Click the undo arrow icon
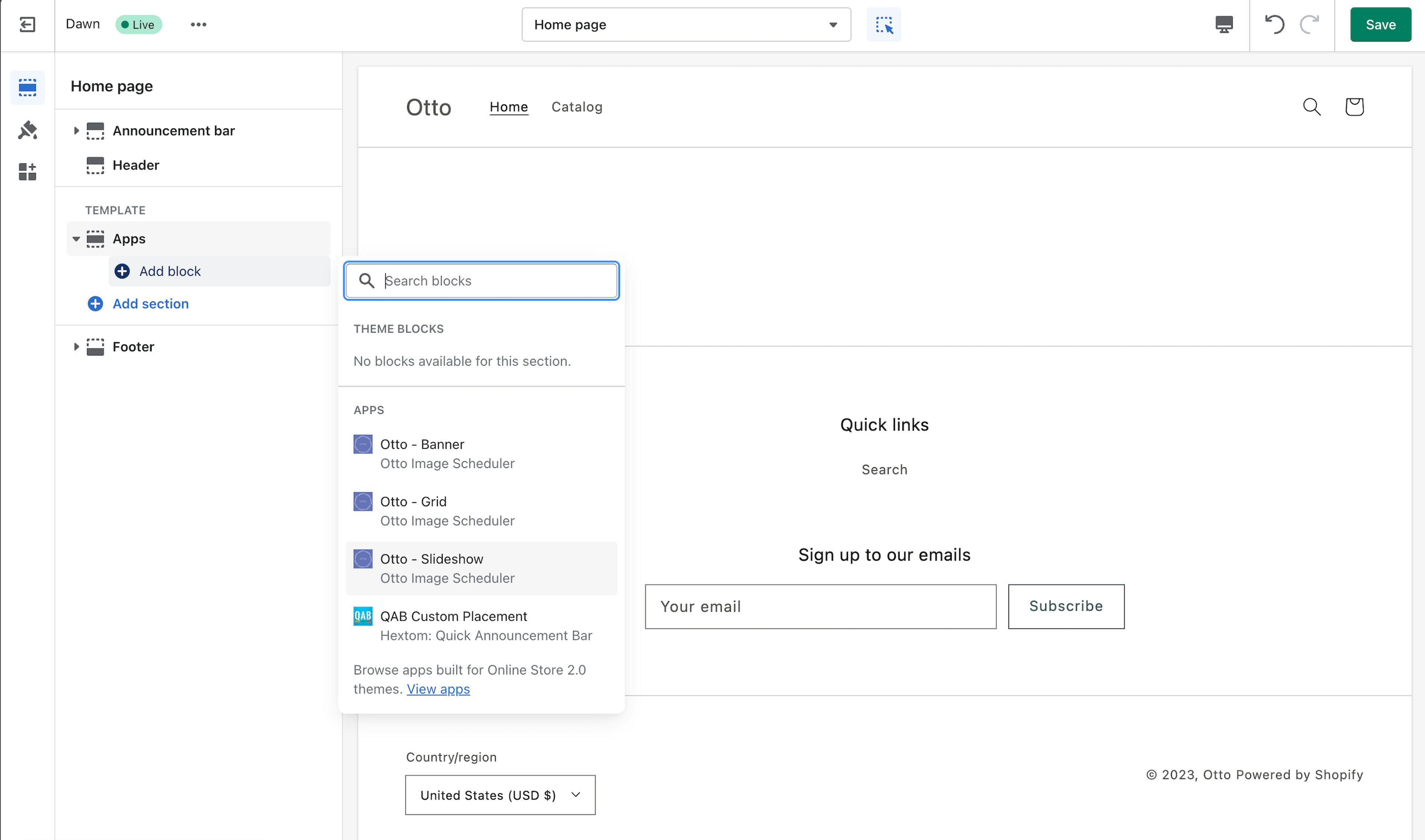 [x=1274, y=24]
